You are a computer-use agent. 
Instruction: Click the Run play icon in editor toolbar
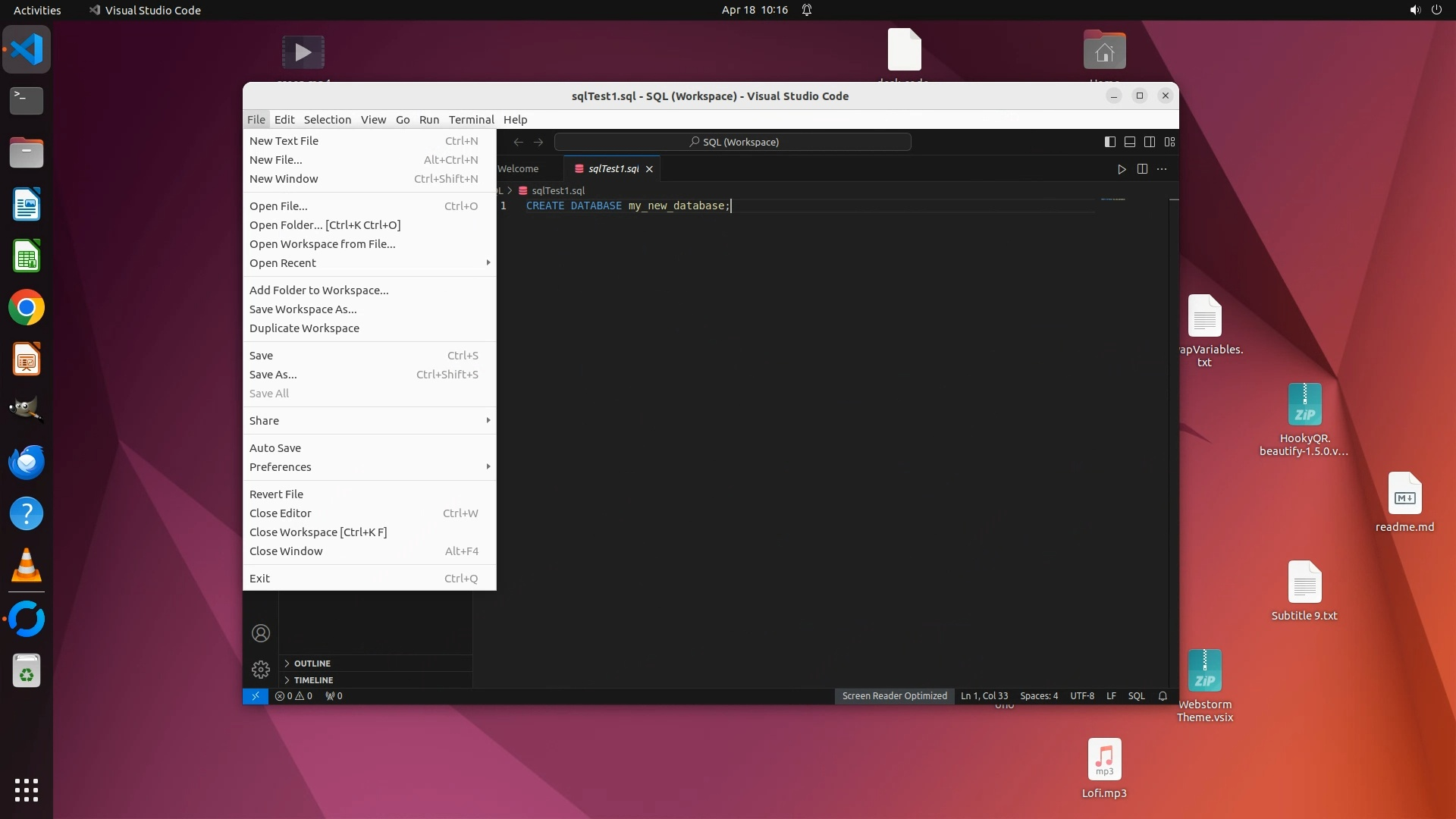click(1122, 169)
